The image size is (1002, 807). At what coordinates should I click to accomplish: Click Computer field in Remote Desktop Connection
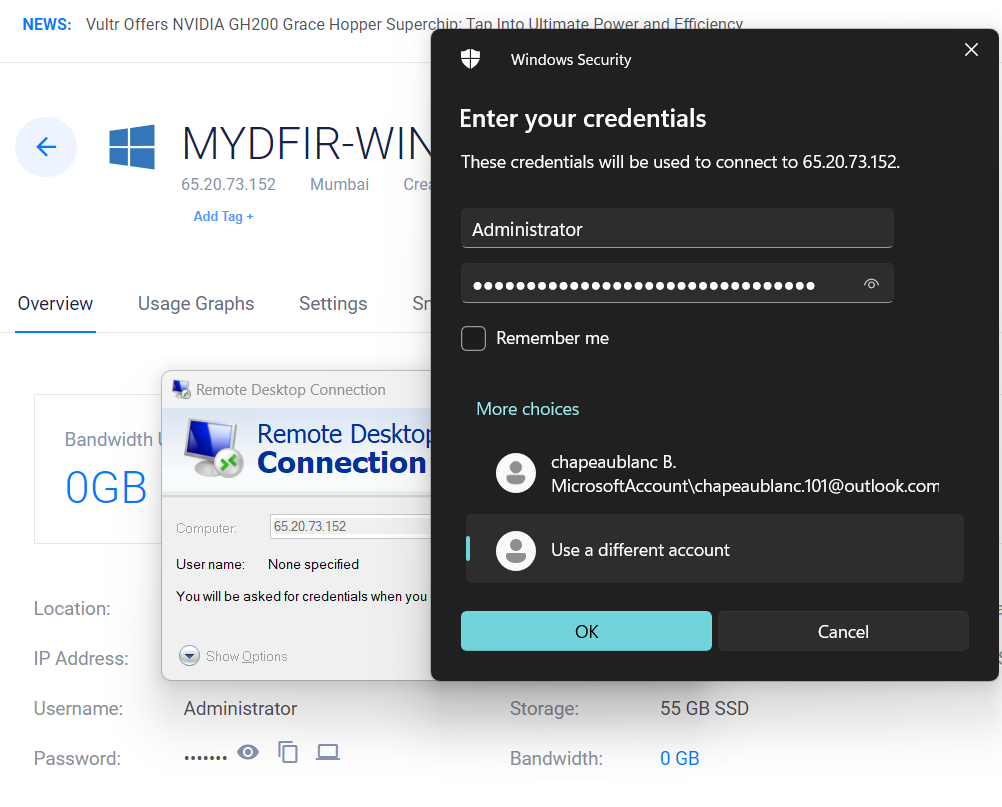point(351,526)
